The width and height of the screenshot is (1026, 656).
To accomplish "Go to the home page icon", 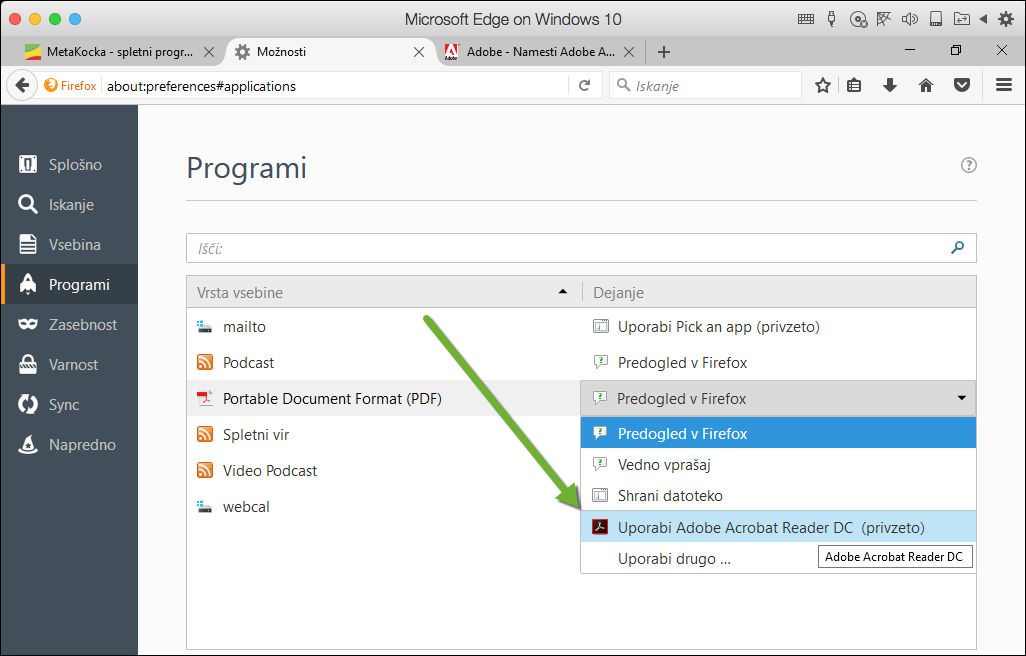I will (925, 86).
